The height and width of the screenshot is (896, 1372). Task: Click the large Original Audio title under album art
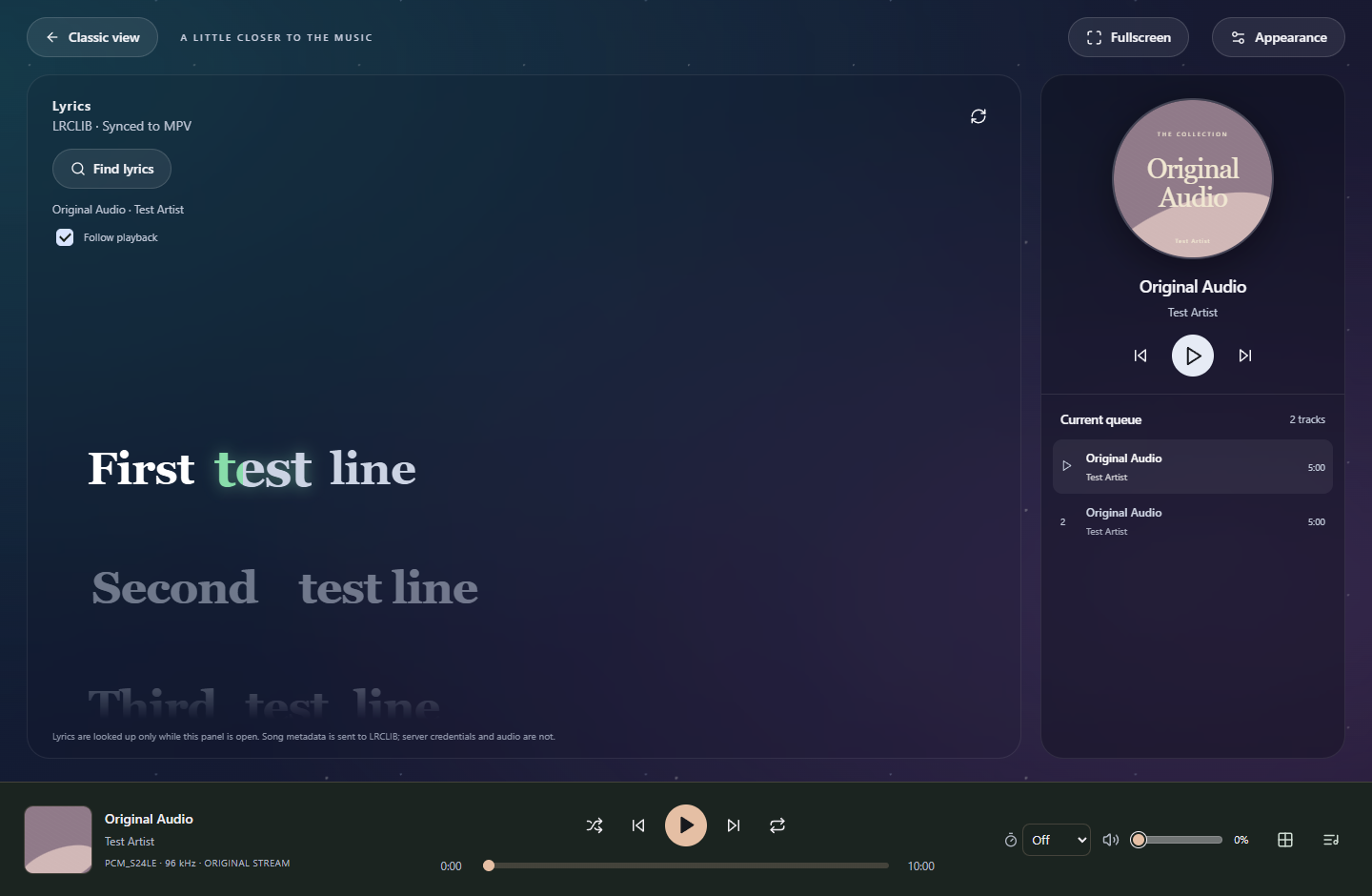(x=1193, y=287)
